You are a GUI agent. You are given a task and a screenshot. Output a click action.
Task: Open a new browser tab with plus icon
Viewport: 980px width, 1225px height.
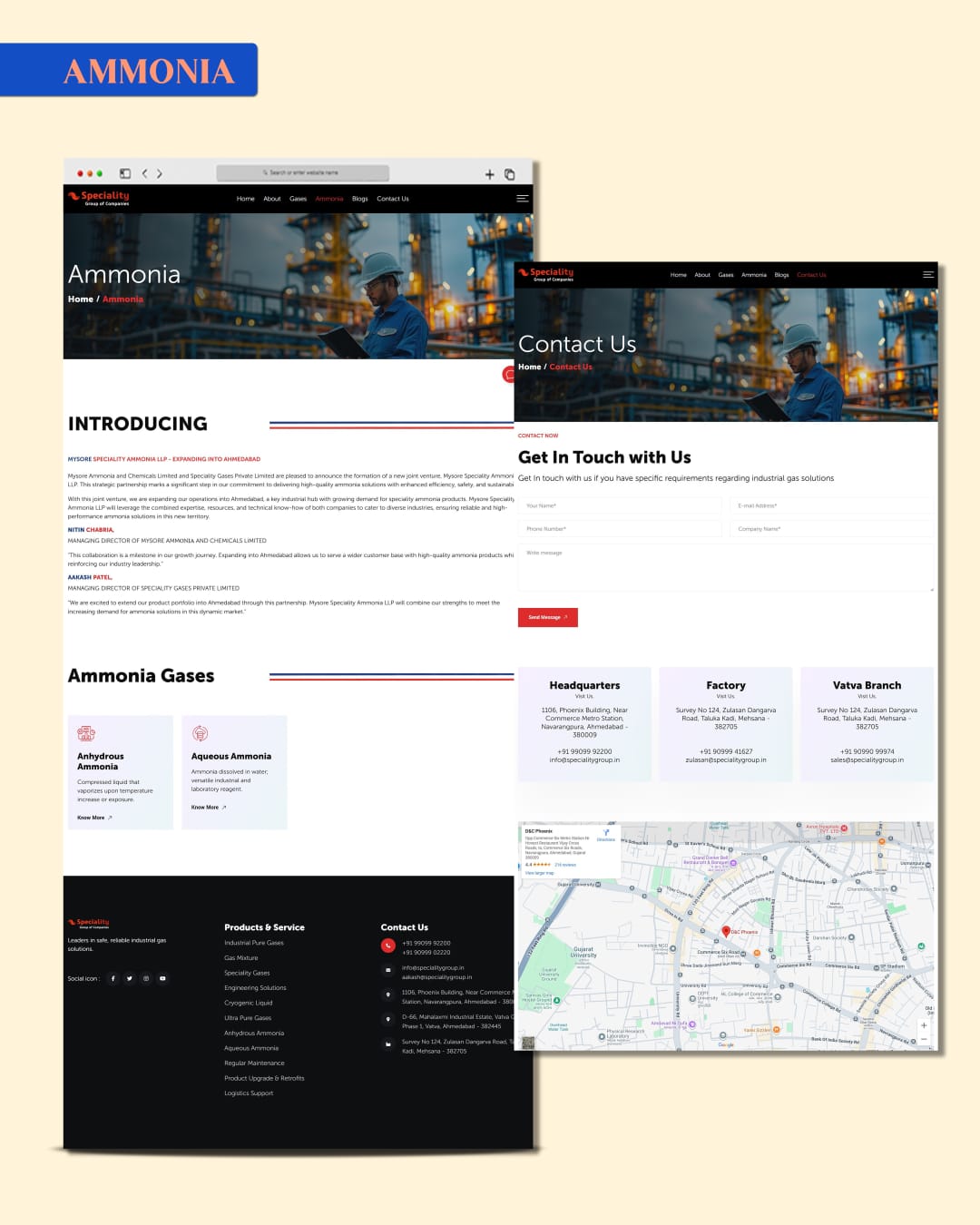(x=489, y=174)
